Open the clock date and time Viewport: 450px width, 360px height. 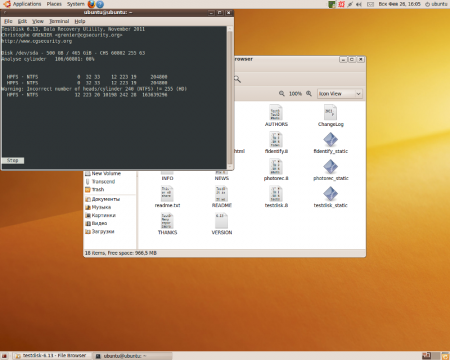tap(399, 4)
